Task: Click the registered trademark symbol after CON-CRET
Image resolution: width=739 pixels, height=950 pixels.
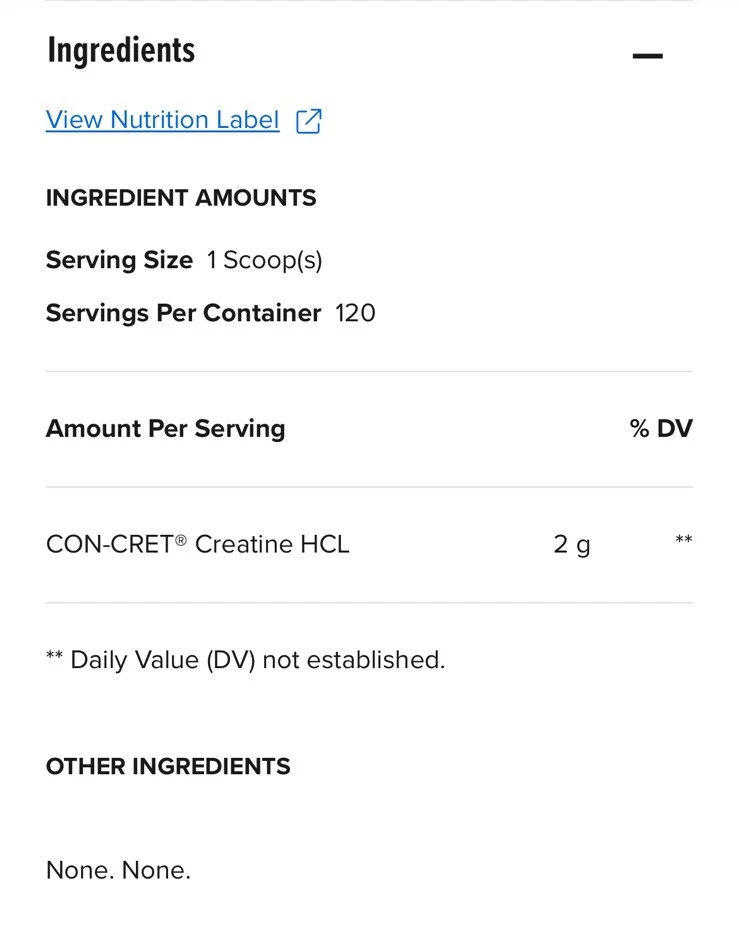Action: [x=181, y=540]
